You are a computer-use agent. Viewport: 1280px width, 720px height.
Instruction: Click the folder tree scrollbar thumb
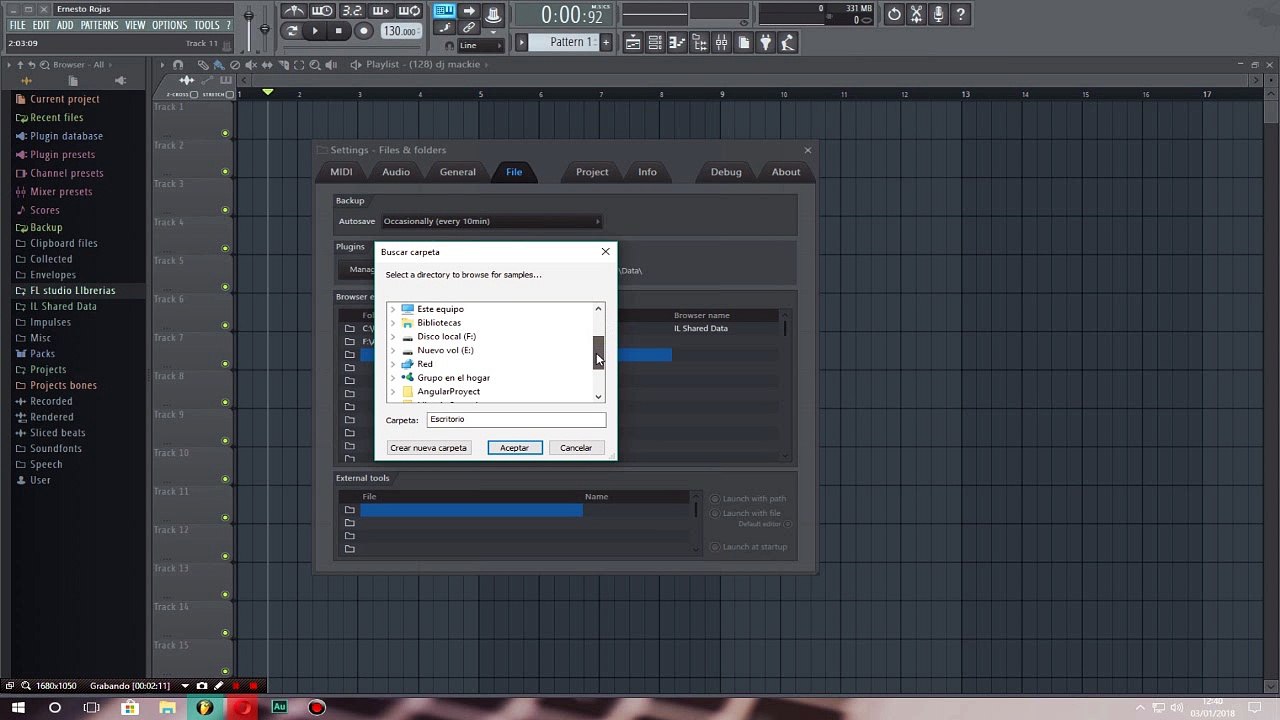point(598,353)
